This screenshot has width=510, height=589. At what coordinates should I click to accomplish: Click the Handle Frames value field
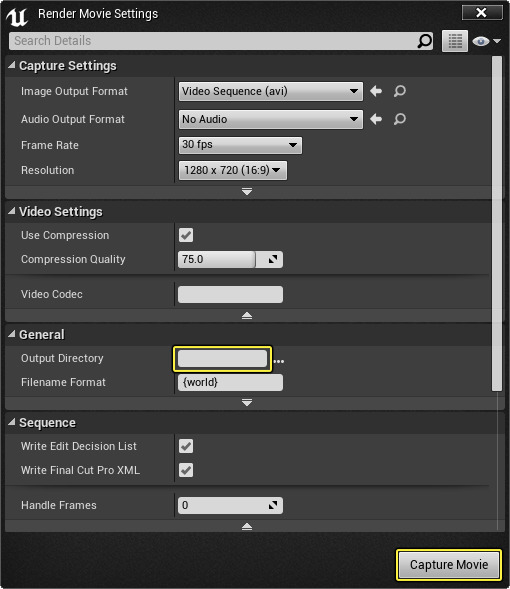[230, 505]
